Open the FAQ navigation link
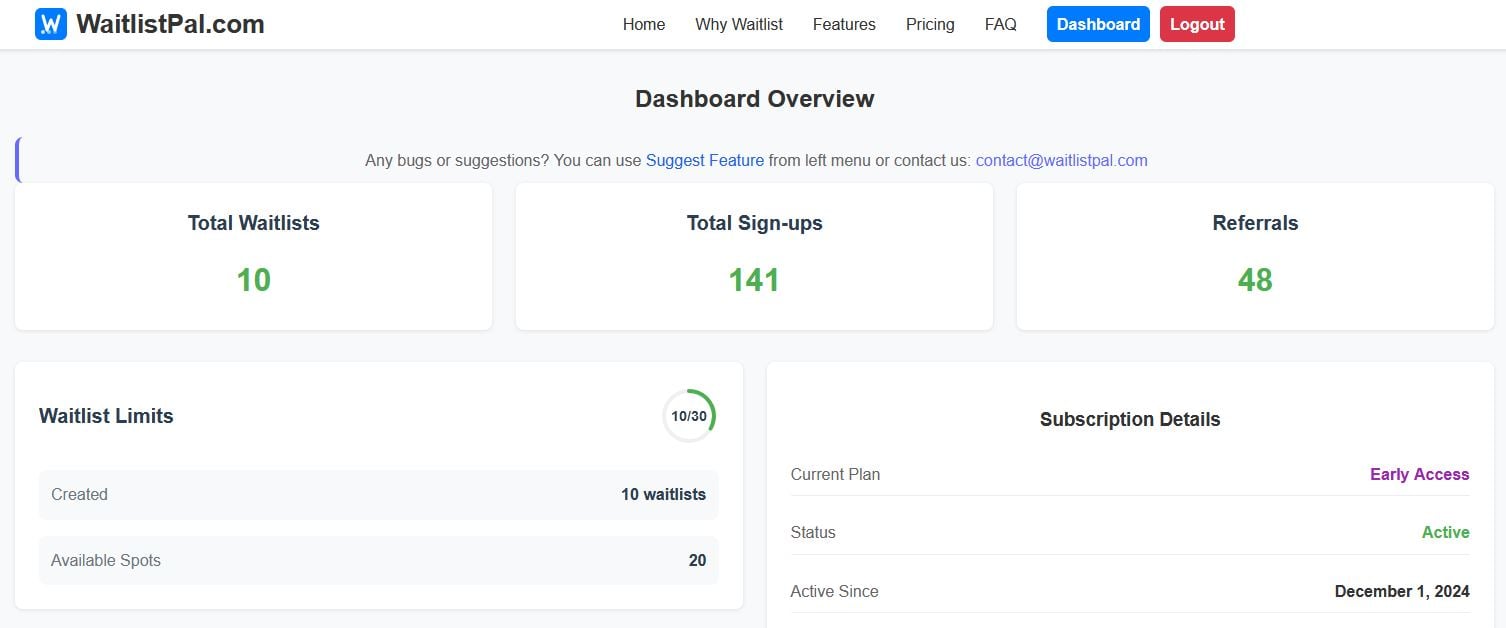 point(1000,24)
